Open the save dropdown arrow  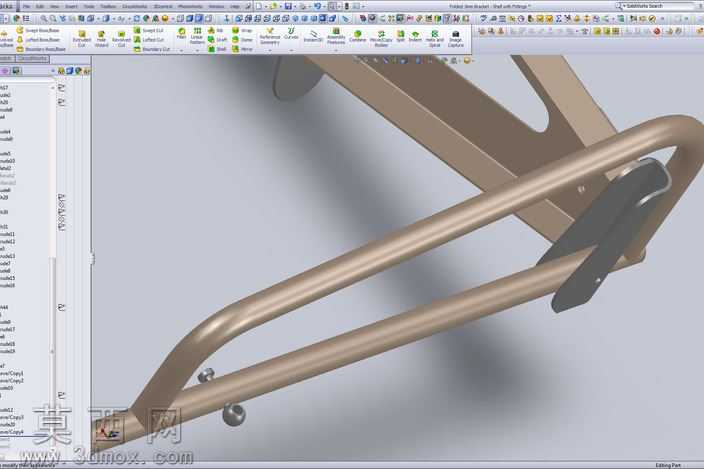[295, 6]
